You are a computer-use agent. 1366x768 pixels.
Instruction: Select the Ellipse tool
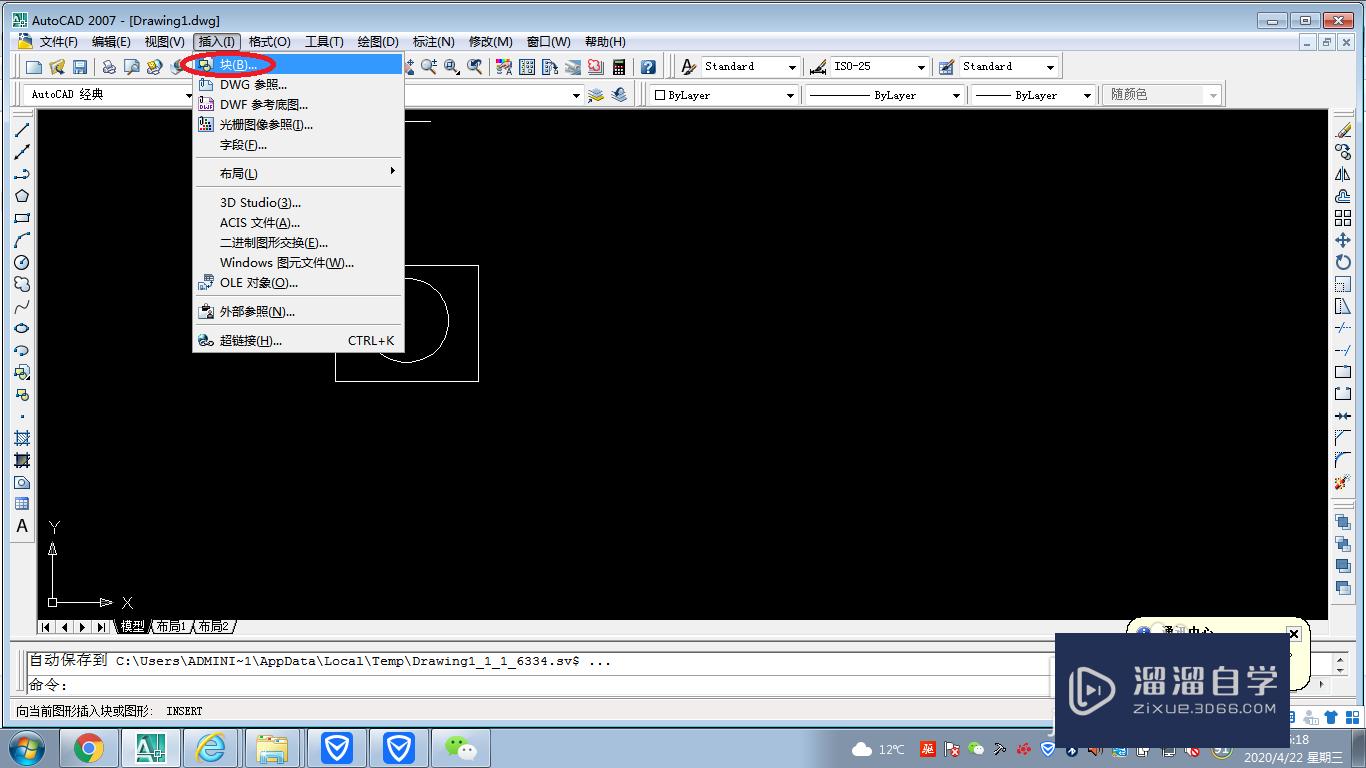coord(22,328)
